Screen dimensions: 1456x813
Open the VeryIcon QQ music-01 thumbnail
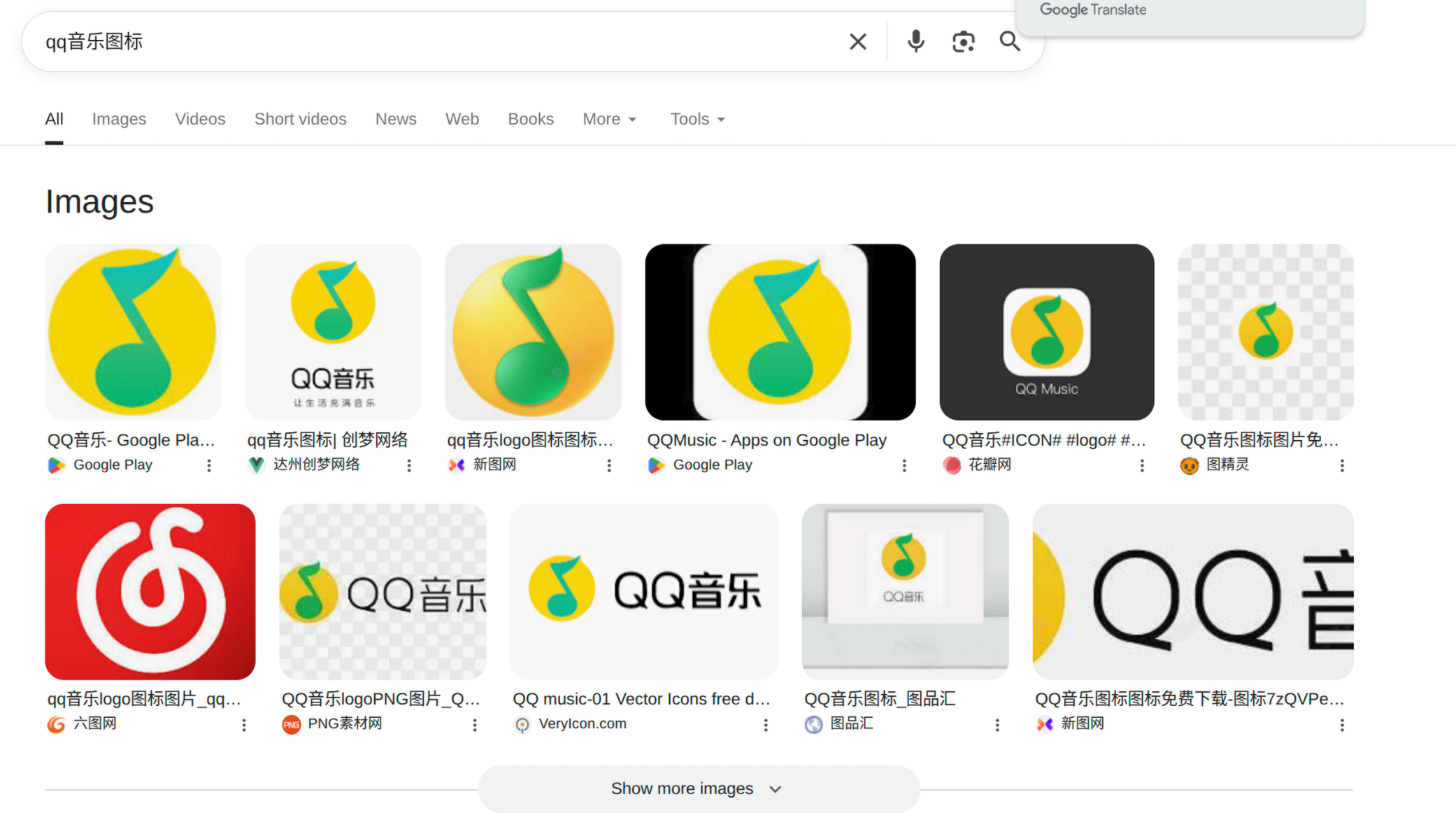click(x=643, y=591)
